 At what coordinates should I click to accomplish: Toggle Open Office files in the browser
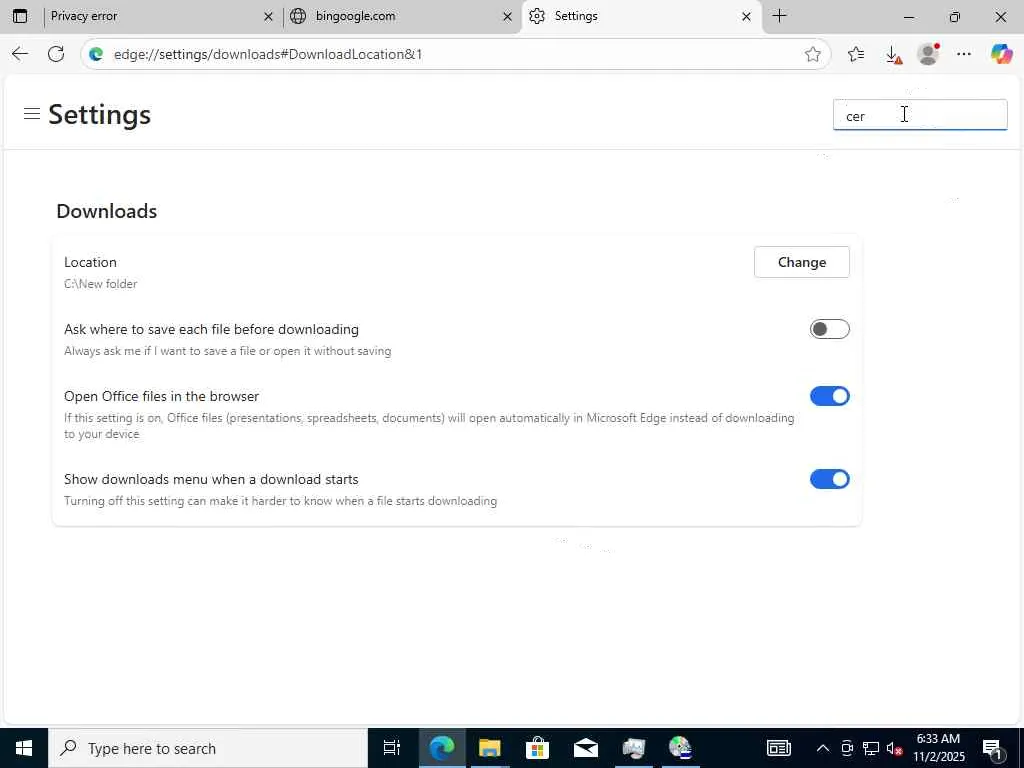click(829, 396)
